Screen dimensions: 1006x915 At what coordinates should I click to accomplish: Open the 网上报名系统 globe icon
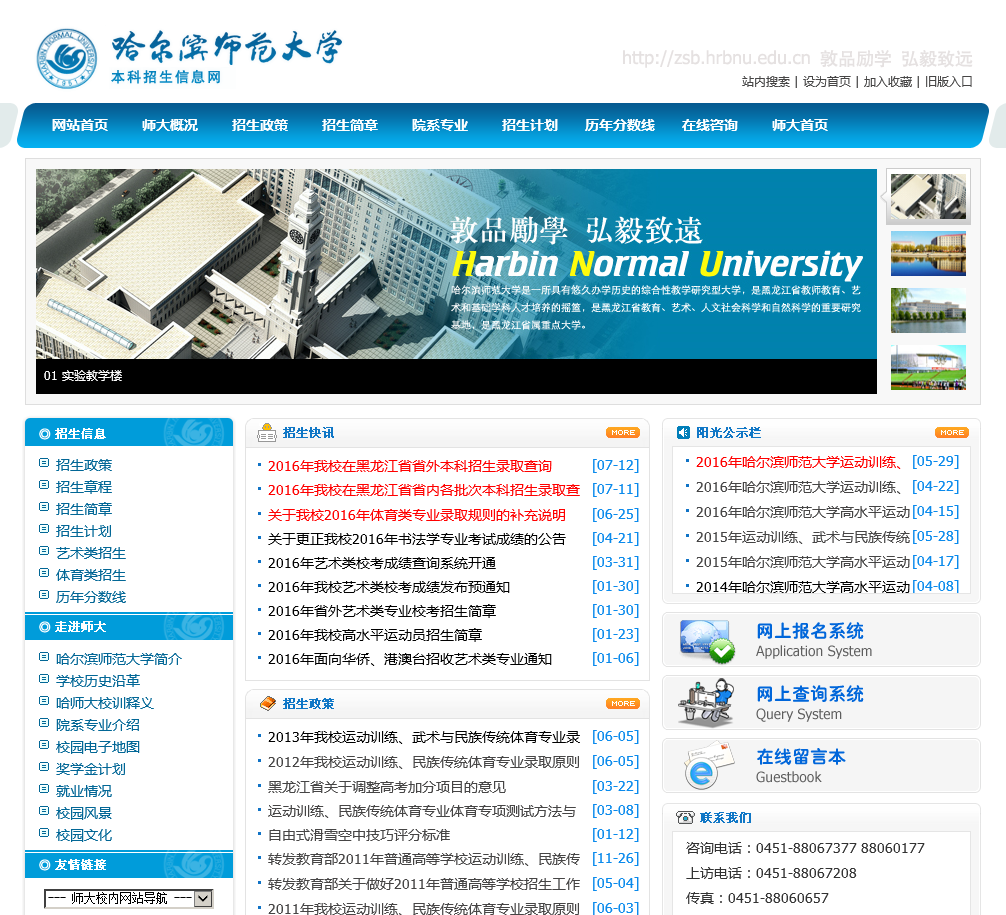[x=707, y=641]
